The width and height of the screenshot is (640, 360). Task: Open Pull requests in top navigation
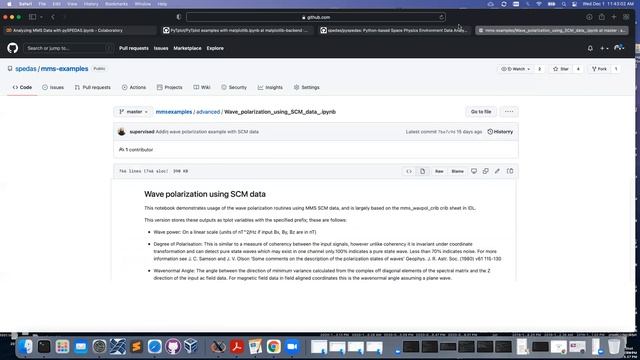tap(134, 48)
